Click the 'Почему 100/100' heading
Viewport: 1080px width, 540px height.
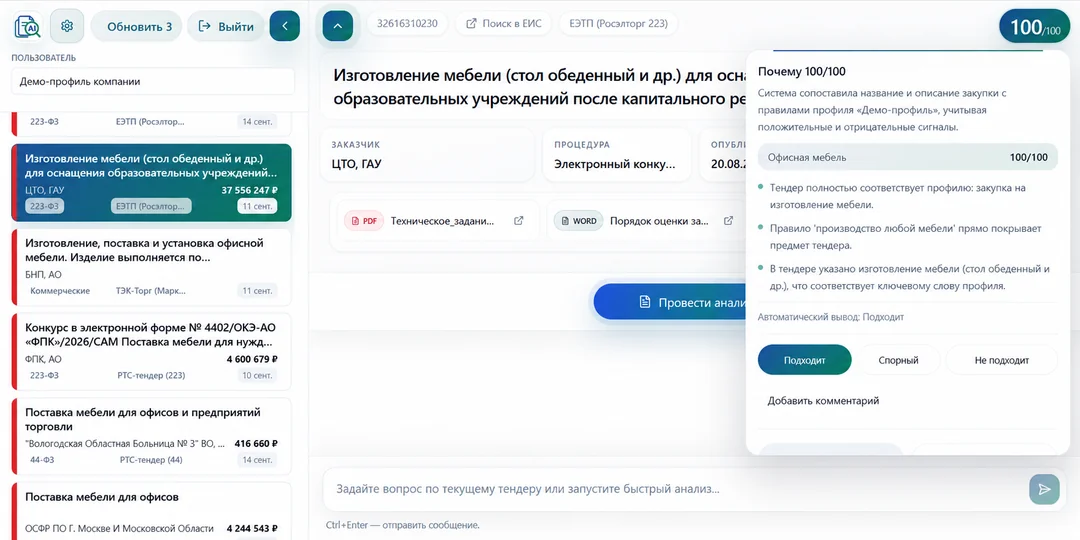point(802,72)
